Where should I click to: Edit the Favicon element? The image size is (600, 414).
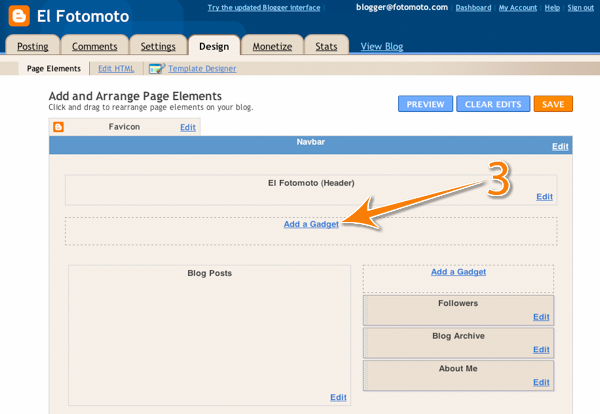coord(188,127)
